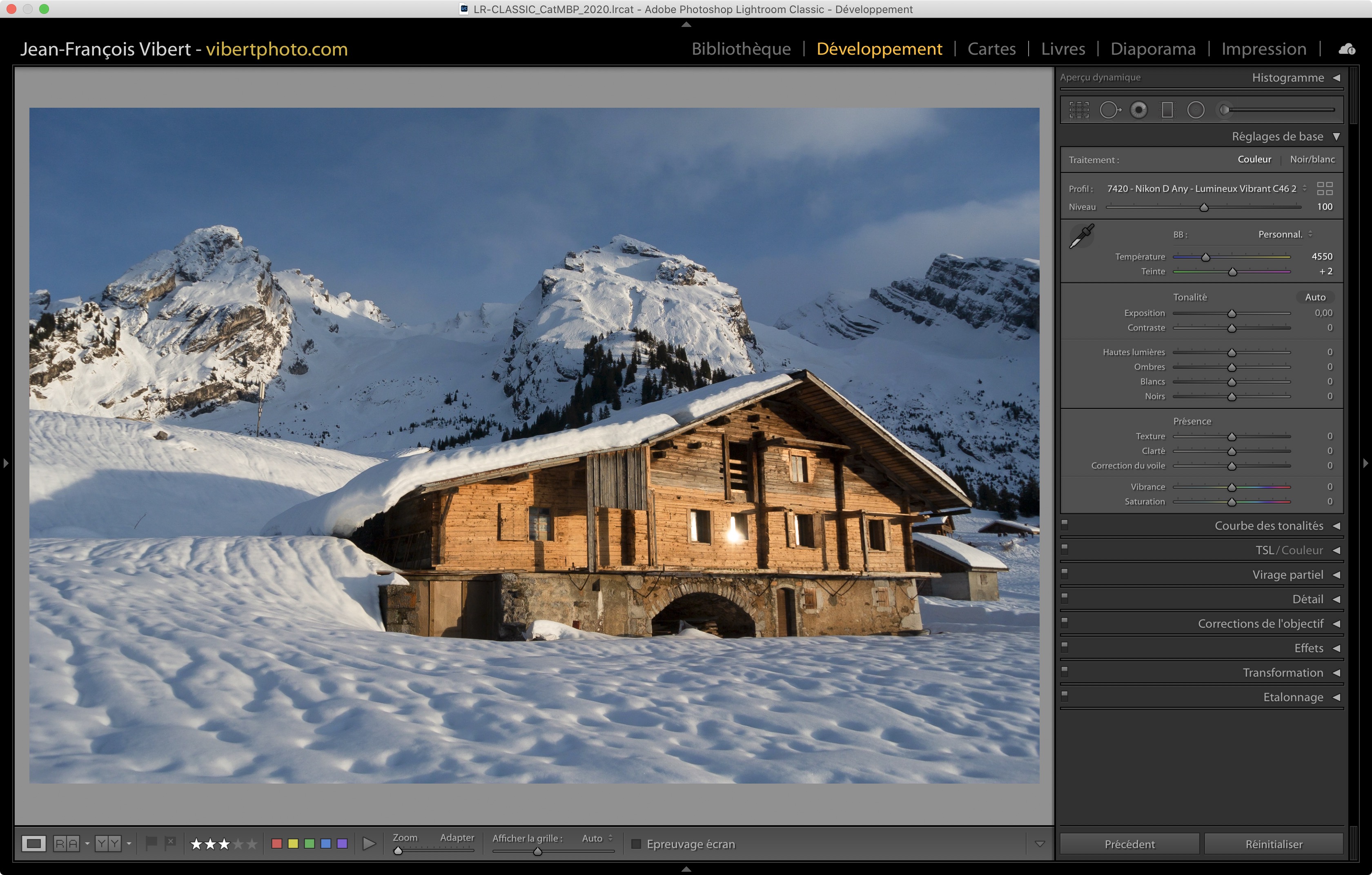The image size is (1372, 875).
Task: Click the cloud sync icon
Action: pyautogui.click(x=1347, y=49)
